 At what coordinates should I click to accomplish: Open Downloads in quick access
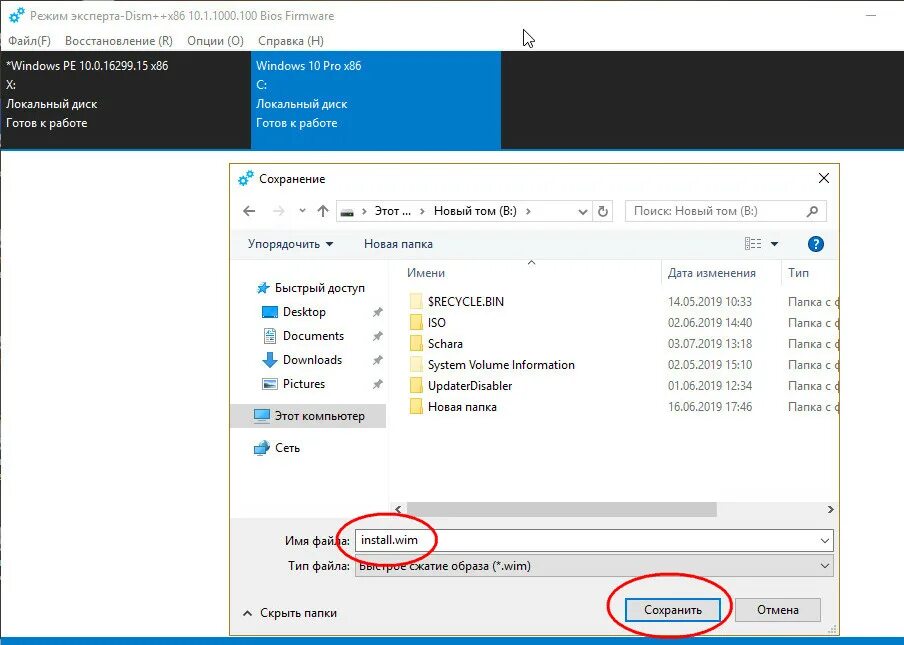312,360
